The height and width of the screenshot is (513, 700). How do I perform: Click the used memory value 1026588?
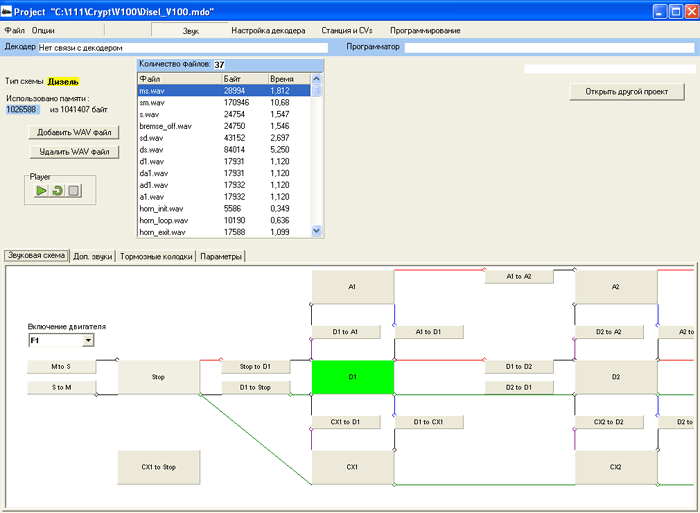pyautogui.click(x=22, y=109)
